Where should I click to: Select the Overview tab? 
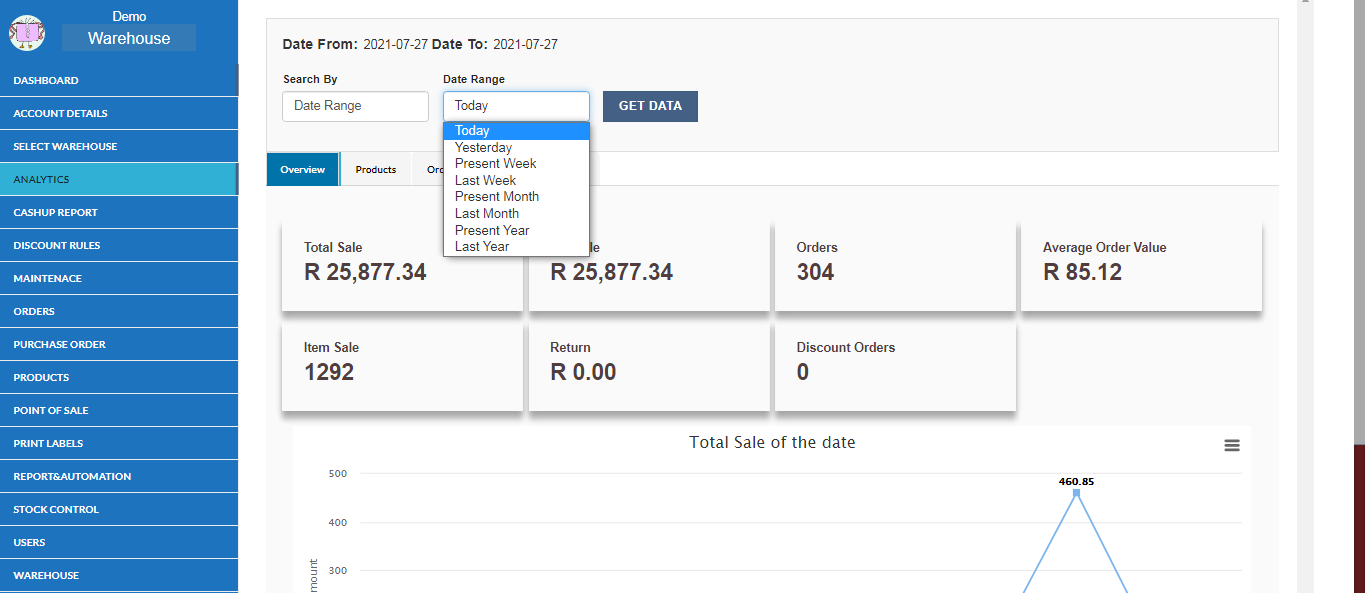[x=302, y=169]
